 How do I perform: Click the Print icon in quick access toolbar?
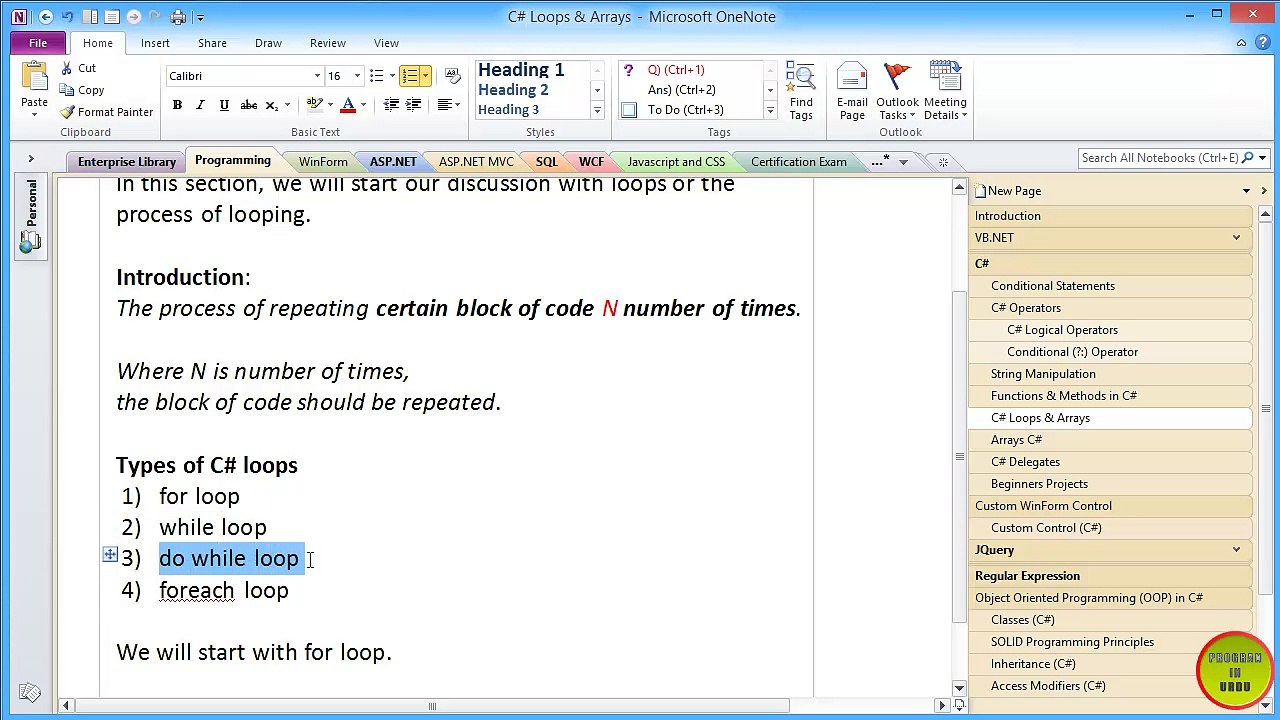(x=178, y=17)
